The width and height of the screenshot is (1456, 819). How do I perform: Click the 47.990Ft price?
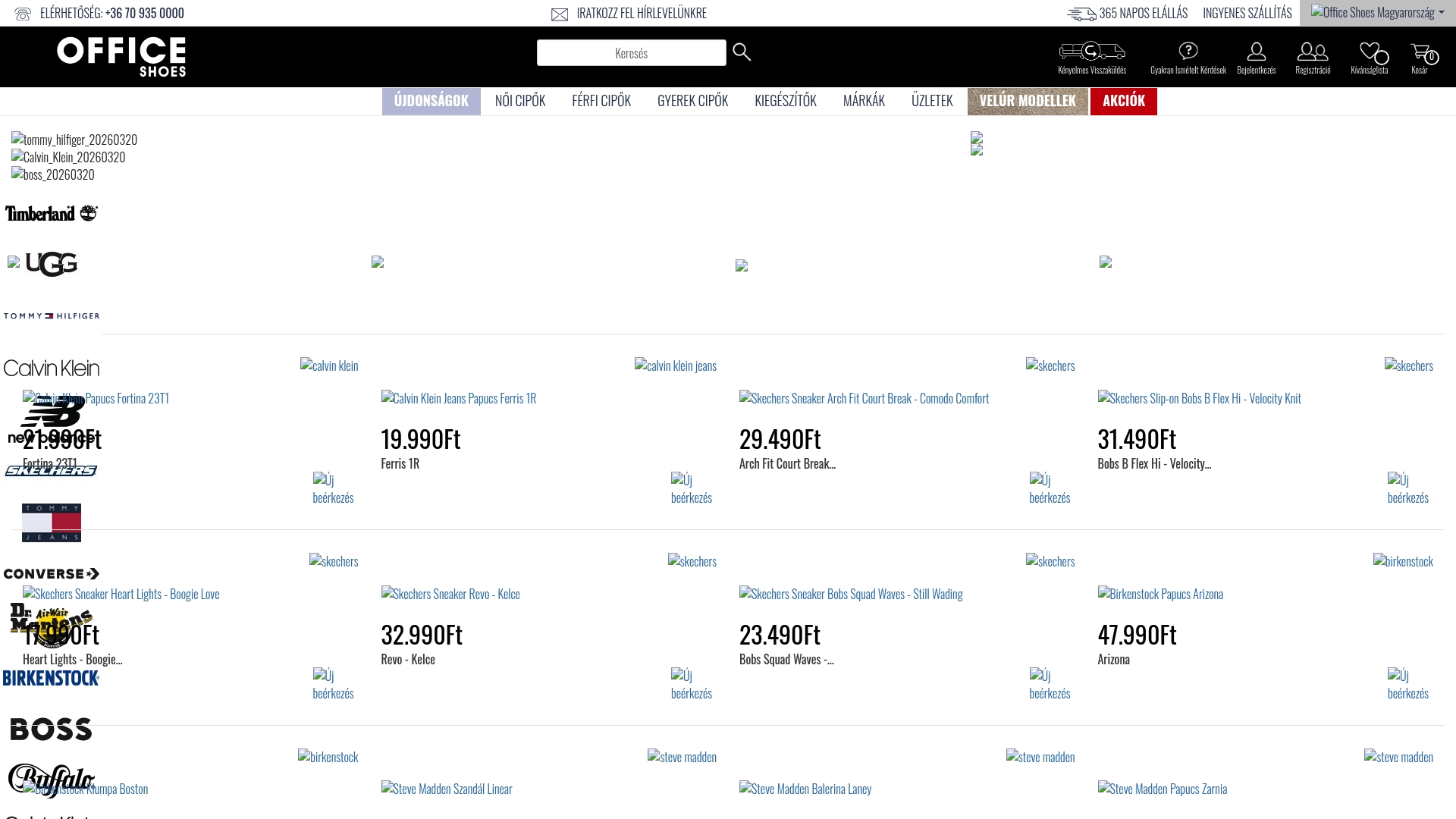point(1137,634)
